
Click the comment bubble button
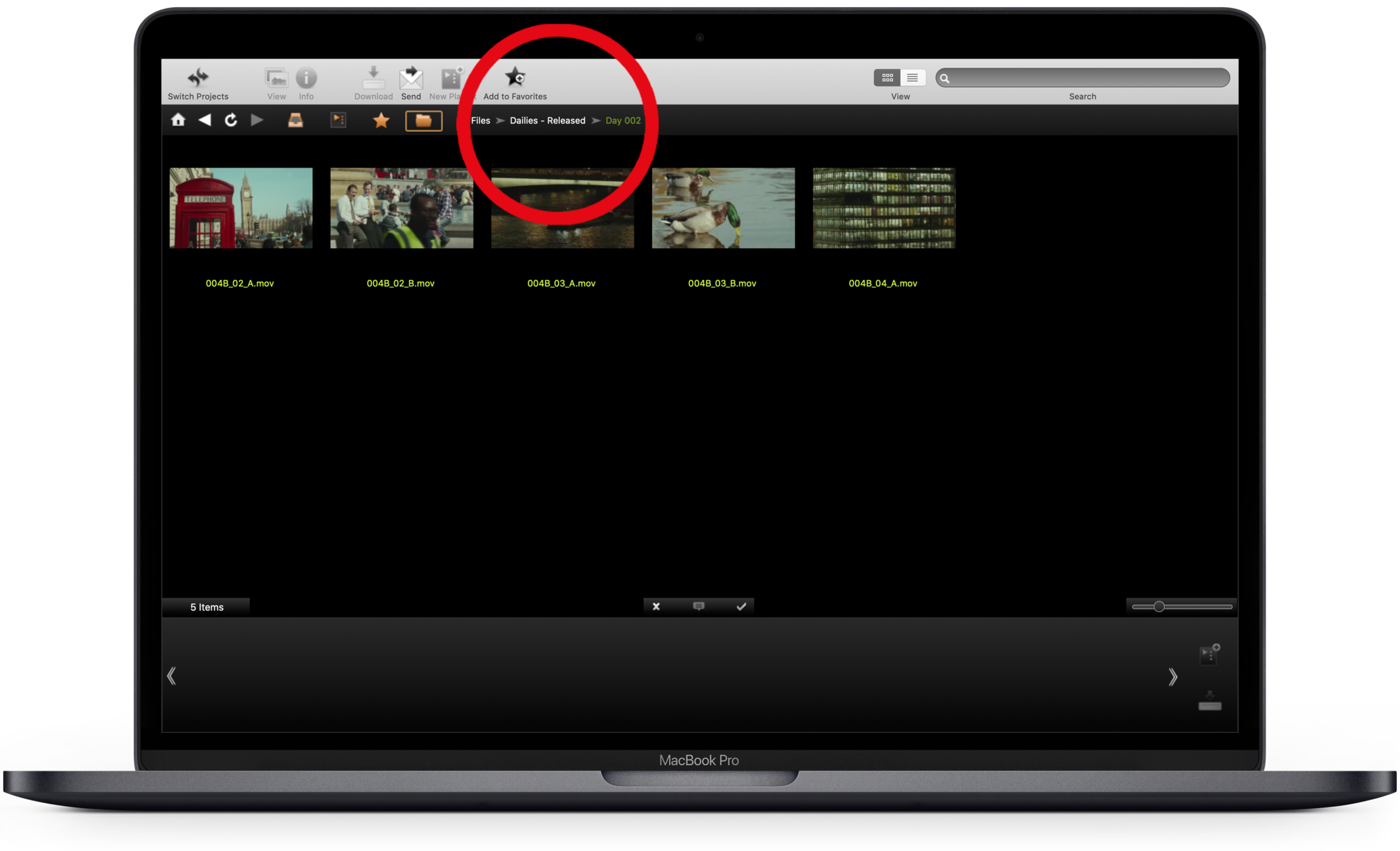[x=699, y=606]
